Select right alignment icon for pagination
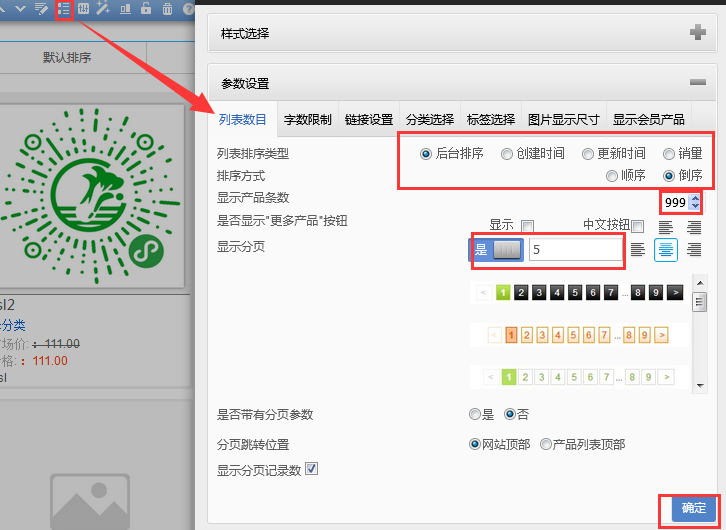Screen dimensions: 726x530 click(x=694, y=249)
